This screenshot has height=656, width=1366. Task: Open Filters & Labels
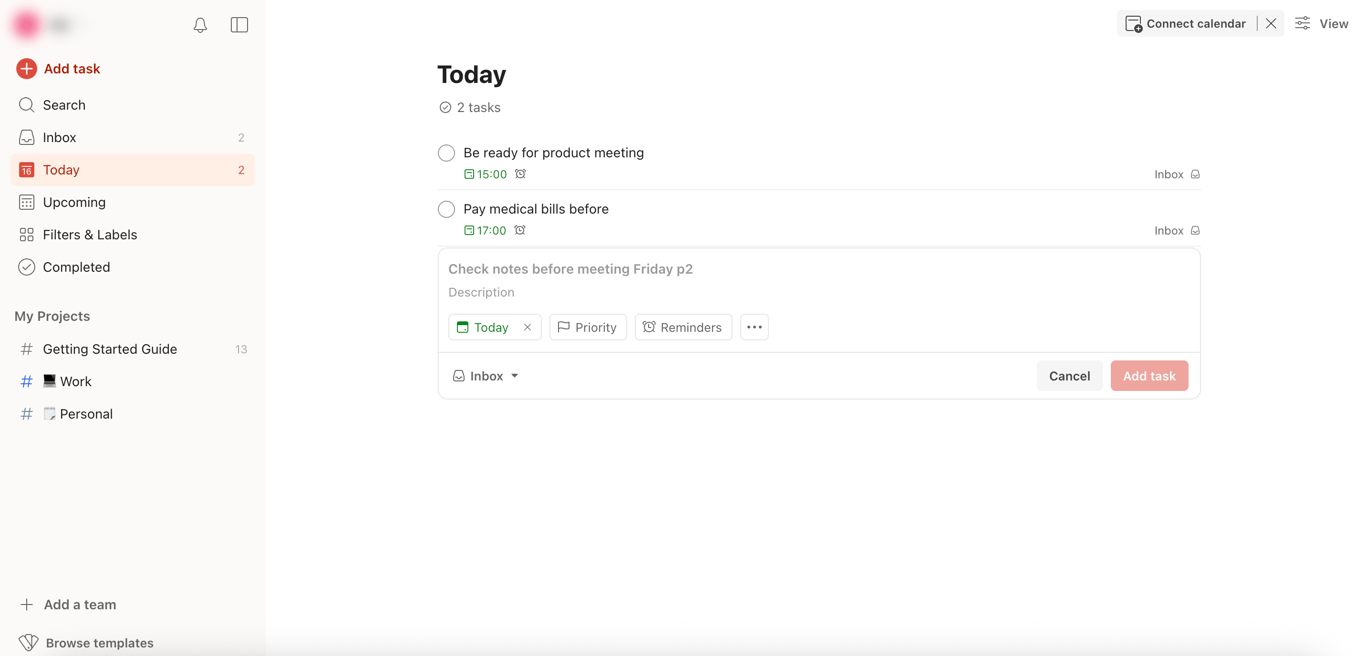pyautogui.click(x=90, y=235)
